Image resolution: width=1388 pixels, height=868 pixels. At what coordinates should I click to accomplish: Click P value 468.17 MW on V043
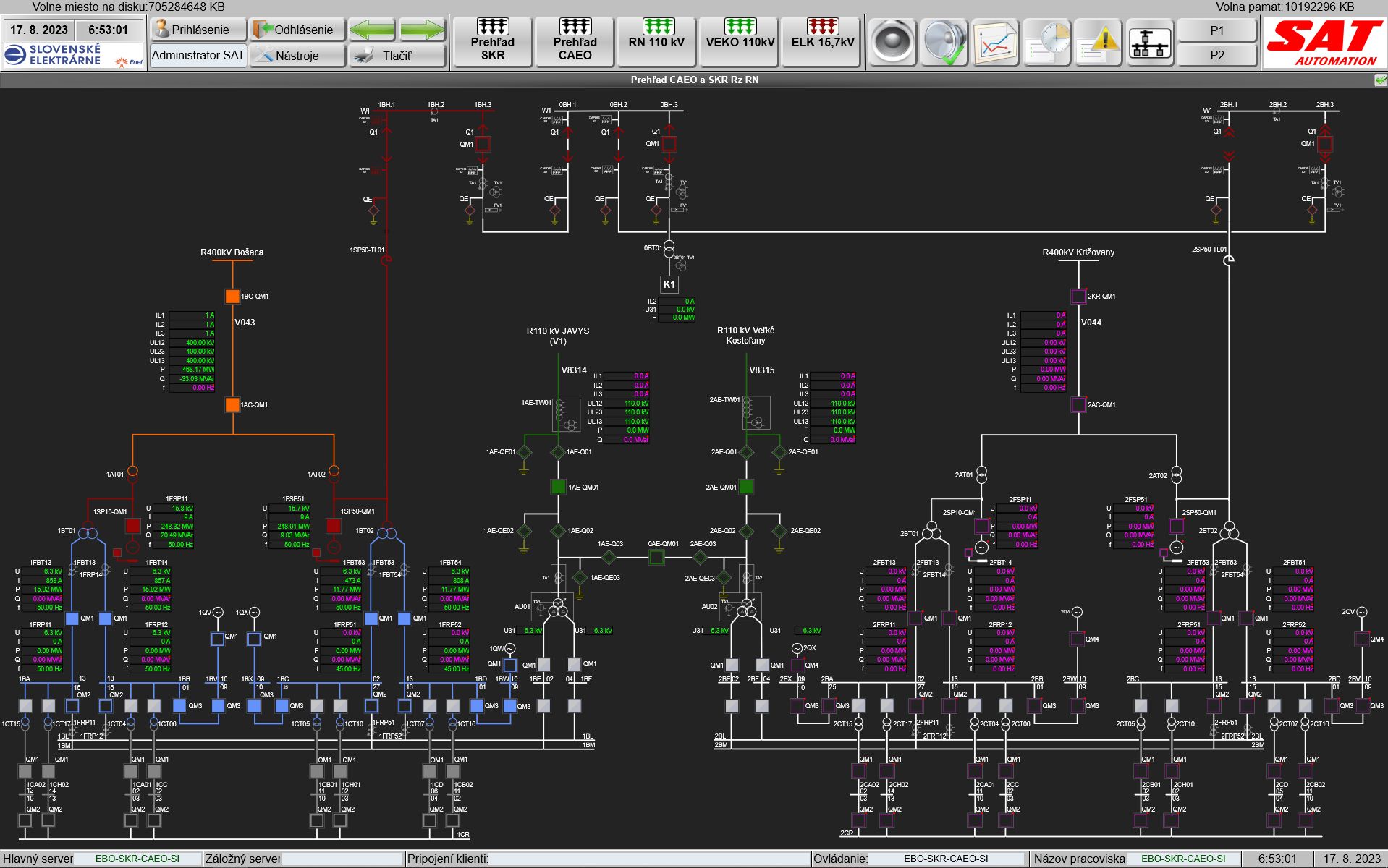[192, 370]
